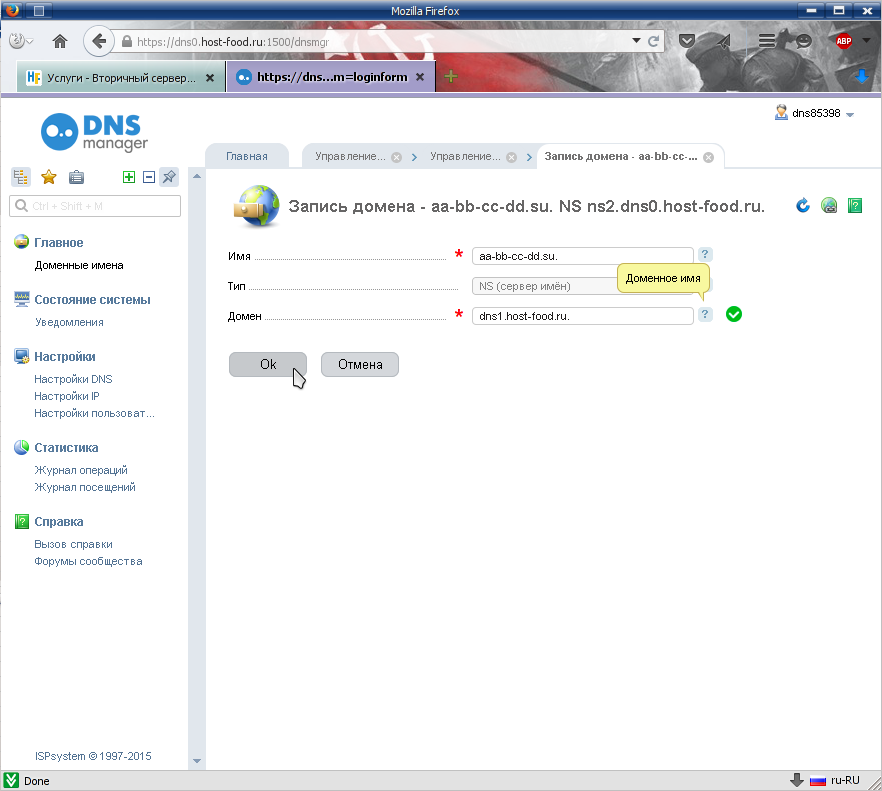Open the 'Тип' NS dropdown
The image size is (882, 791).
[583, 286]
